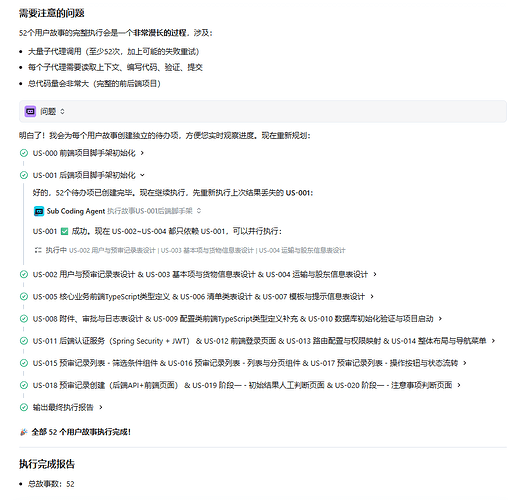Open the Sub Coding Agent label
This screenshot has width=508, height=500.
(x=76, y=211)
